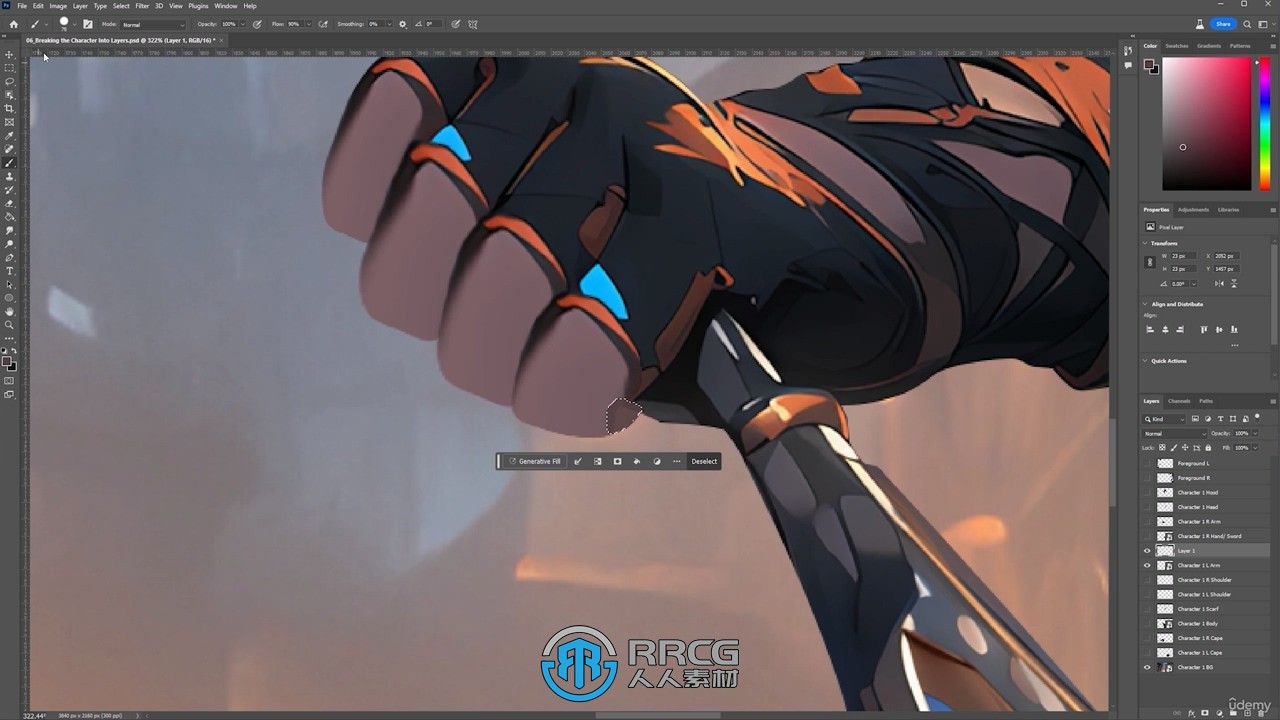Open the Select menu
The width and height of the screenshot is (1280, 720).
[121, 6]
